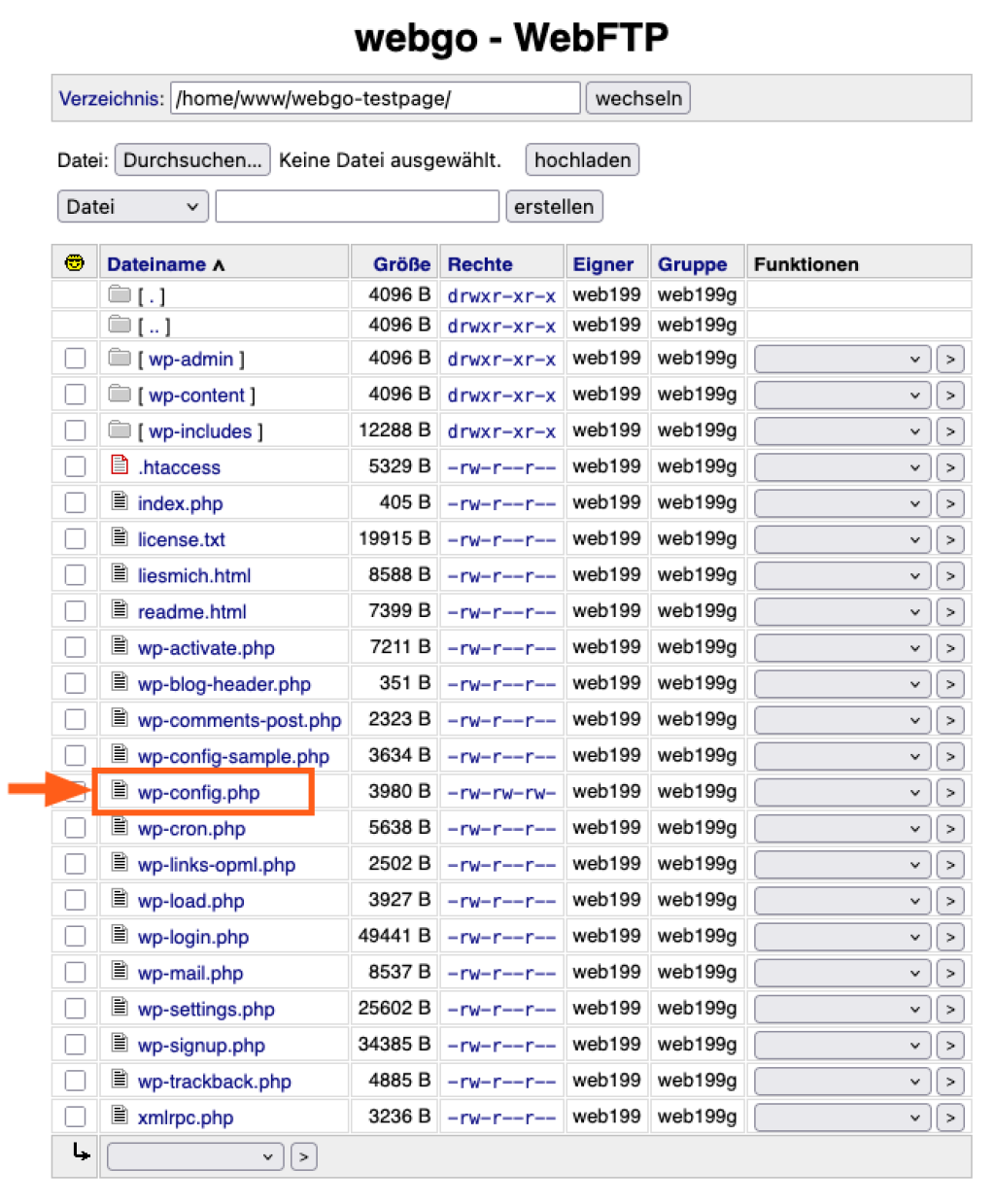Open the Datei type dropdown
The width and height of the screenshot is (995, 1204).
(x=133, y=206)
